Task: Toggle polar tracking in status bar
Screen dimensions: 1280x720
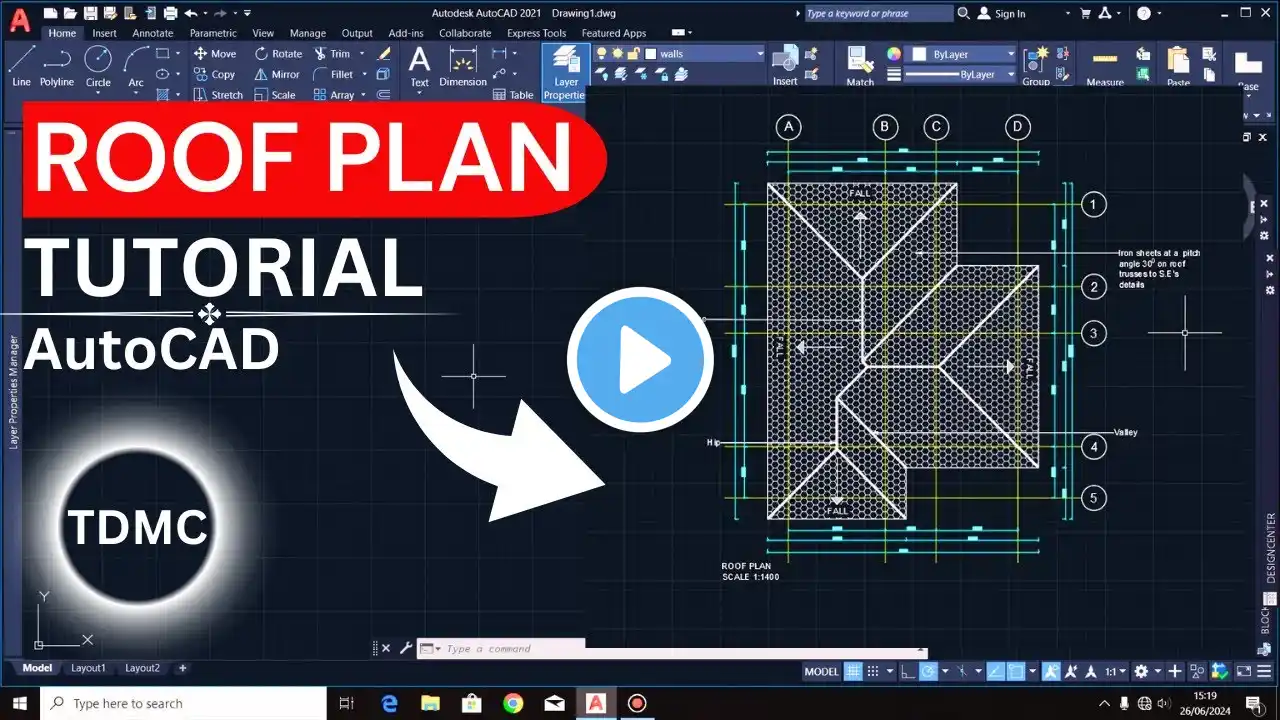Action: (x=929, y=672)
